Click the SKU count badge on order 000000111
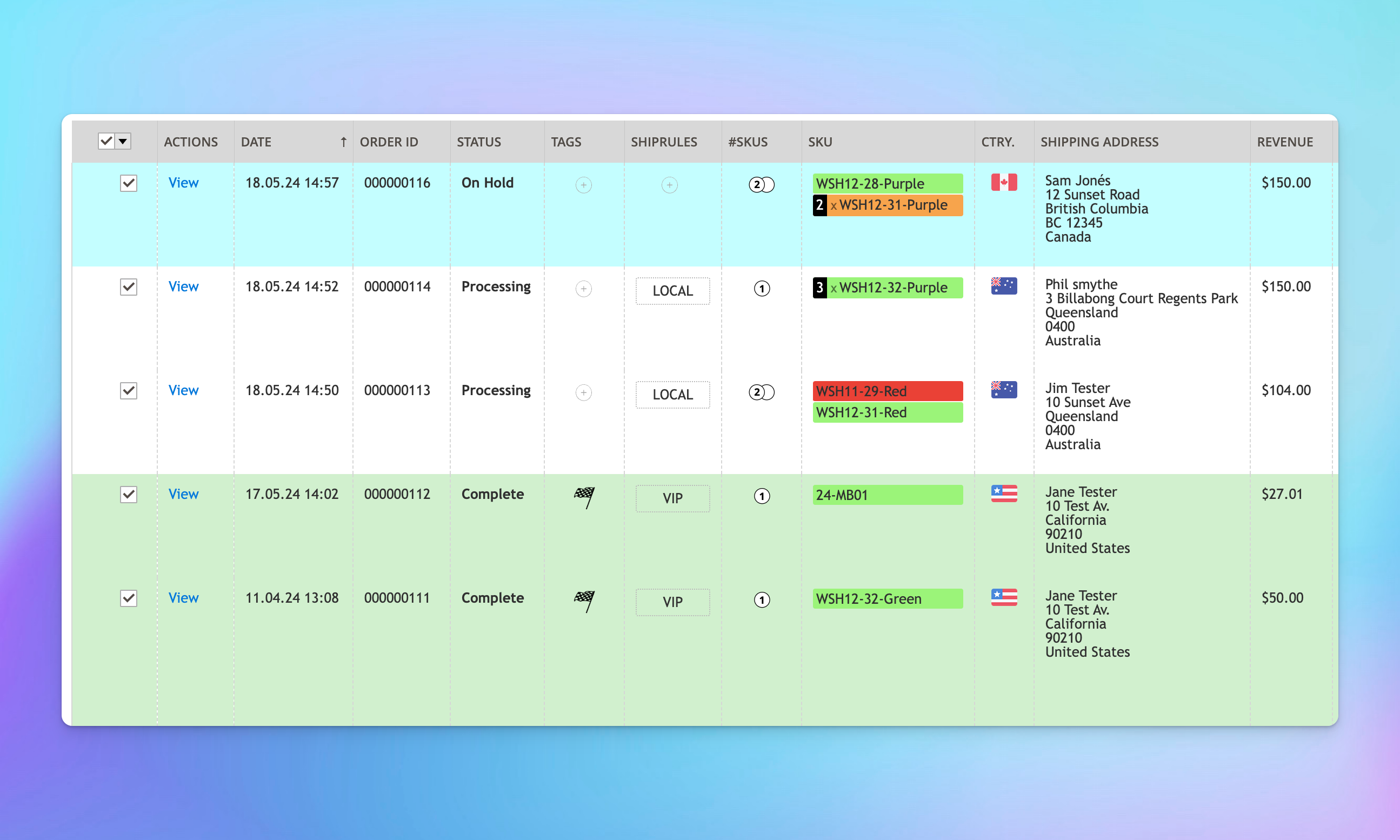 click(x=762, y=600)
